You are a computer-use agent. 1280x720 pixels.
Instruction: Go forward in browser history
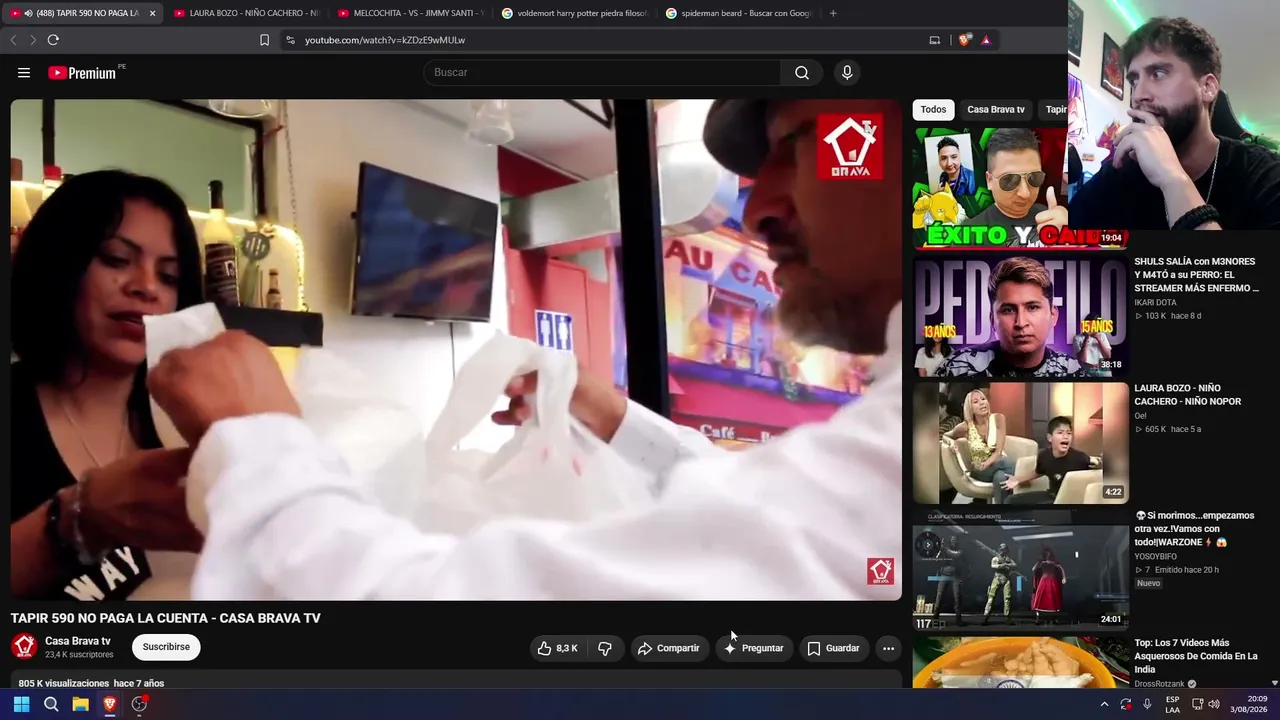32,40
